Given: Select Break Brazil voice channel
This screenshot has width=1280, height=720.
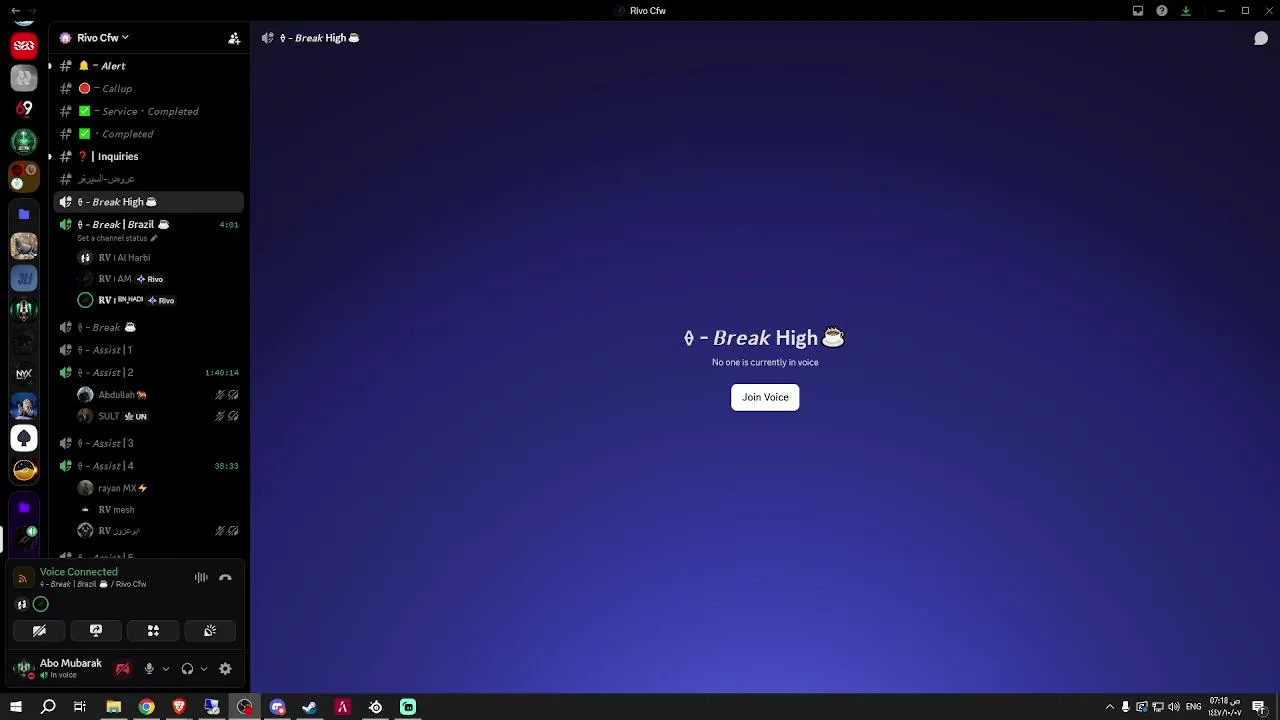Looking at the screenshot, I should click(x=148, y=225).
